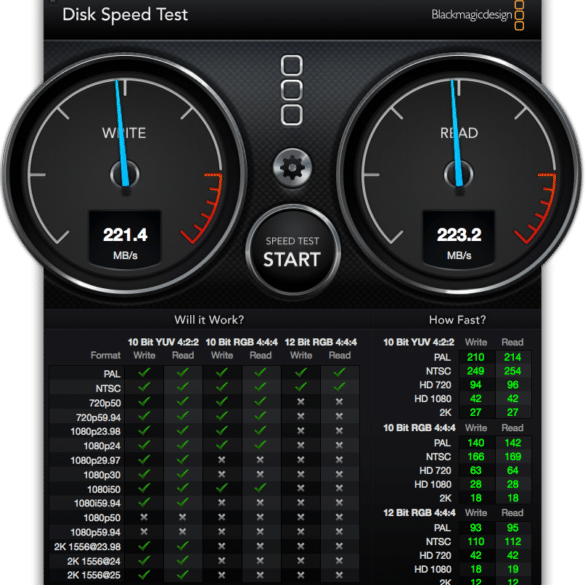
Task: Click the 1080p24 format row label
Action: 102,446
